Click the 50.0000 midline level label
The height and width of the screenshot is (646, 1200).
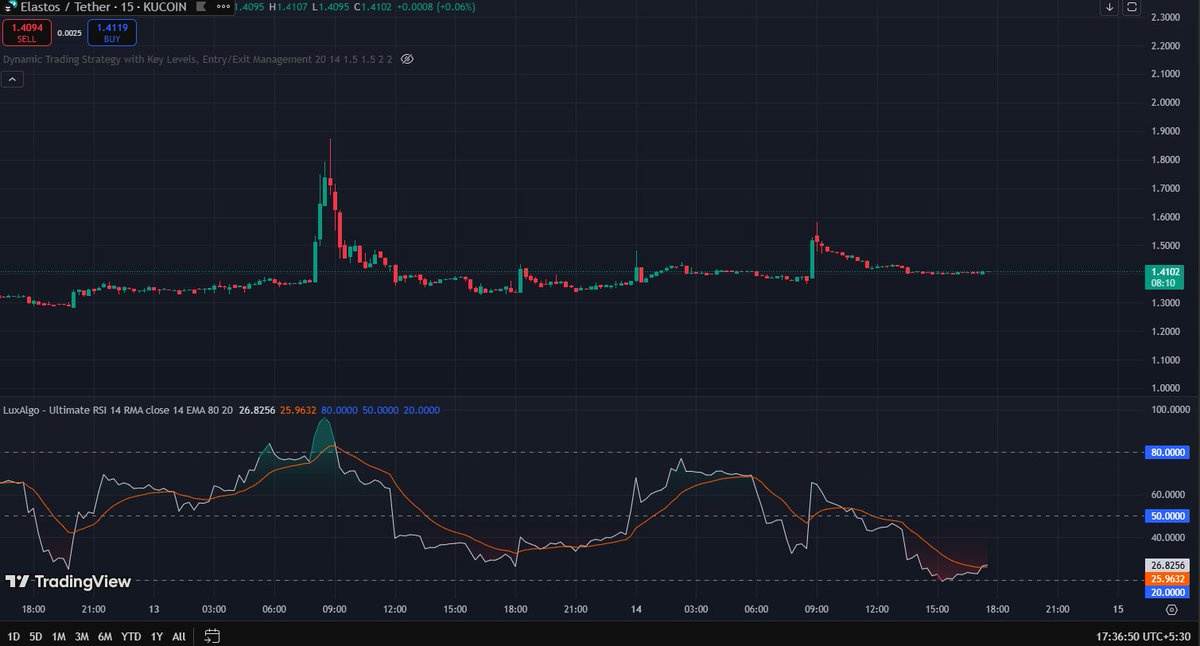pos(1166,516)
